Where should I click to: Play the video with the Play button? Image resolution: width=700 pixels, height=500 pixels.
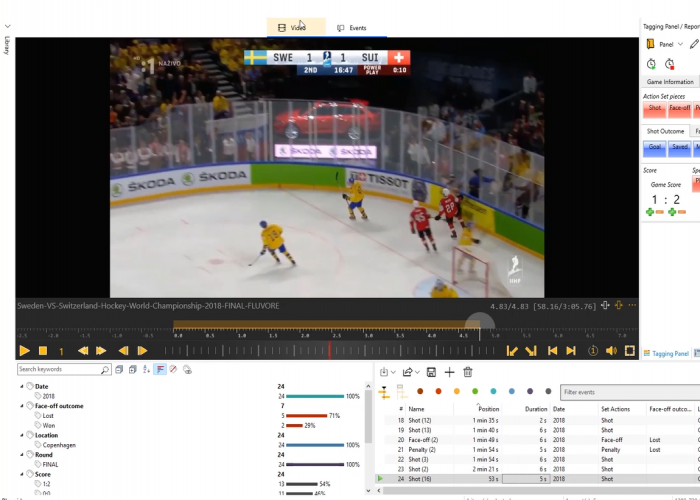tap(25, 351)
